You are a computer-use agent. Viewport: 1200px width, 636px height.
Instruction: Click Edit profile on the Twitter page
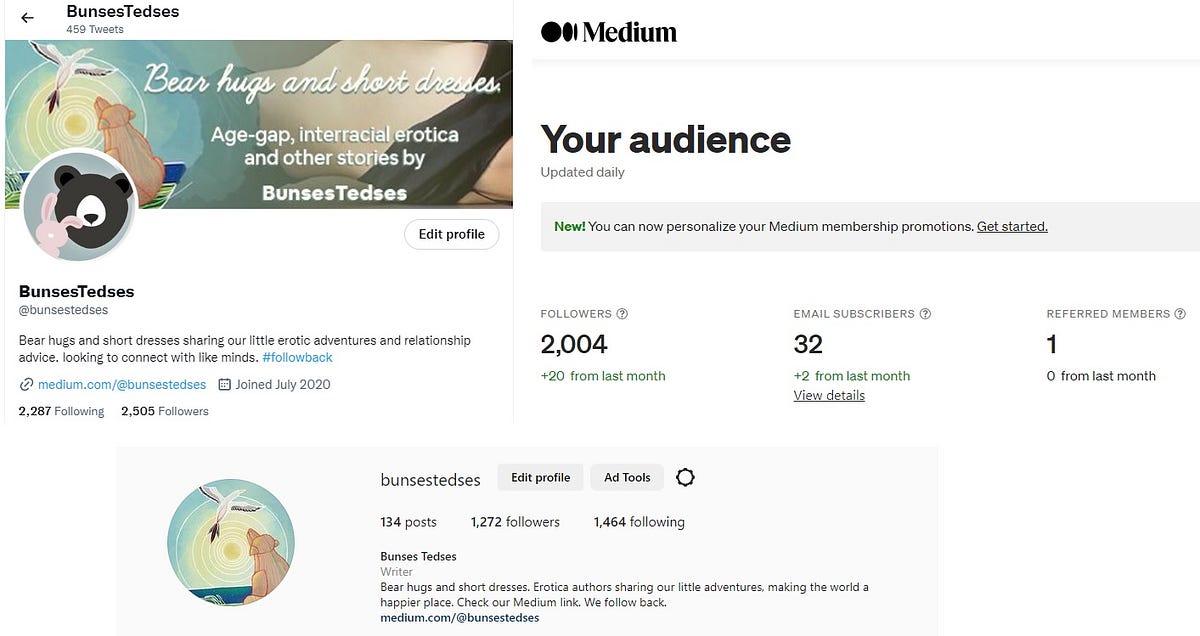[451, 234]
